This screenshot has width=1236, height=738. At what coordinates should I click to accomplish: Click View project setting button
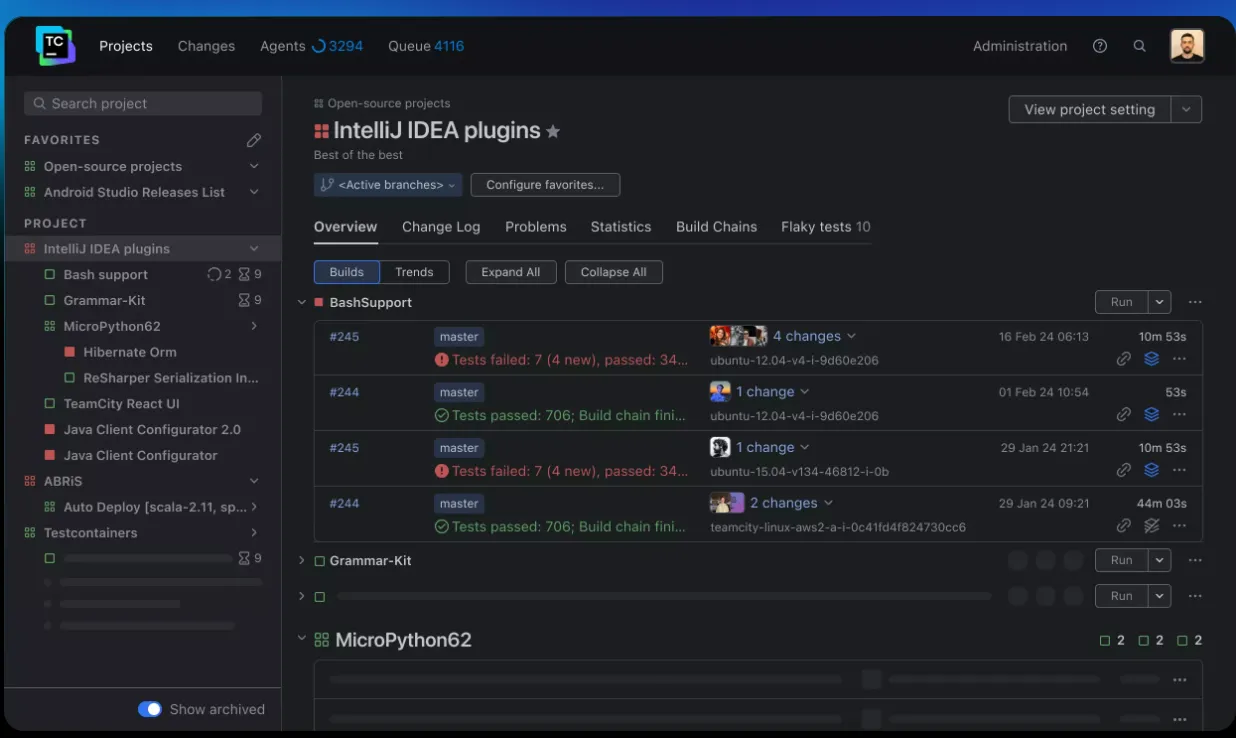1090,110
